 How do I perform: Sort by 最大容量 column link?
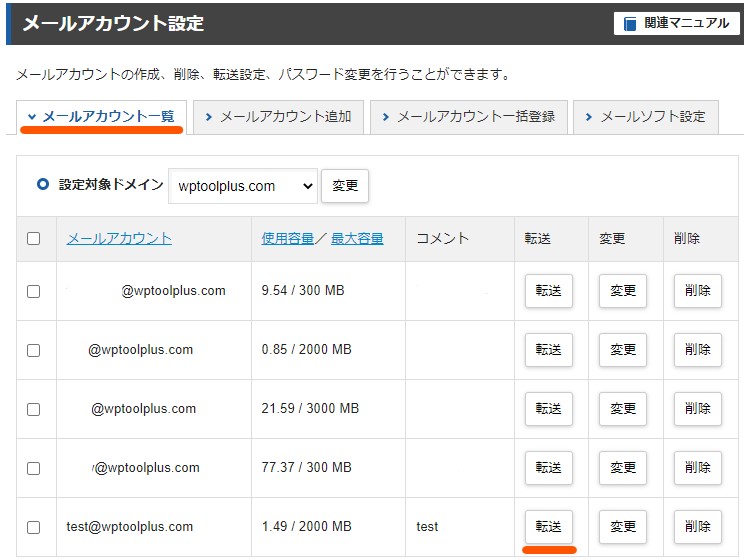pos(357,238)
